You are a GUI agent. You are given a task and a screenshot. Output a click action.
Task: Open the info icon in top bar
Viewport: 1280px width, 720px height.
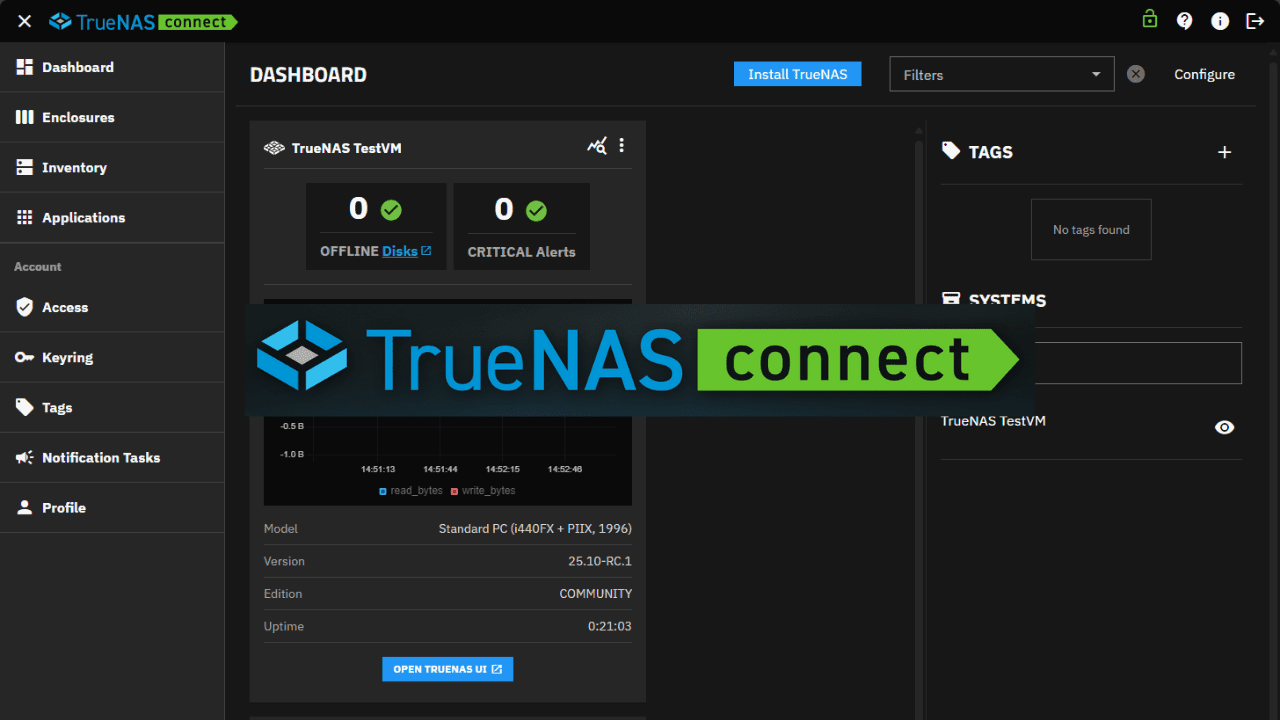click(x=1220, y=21)
